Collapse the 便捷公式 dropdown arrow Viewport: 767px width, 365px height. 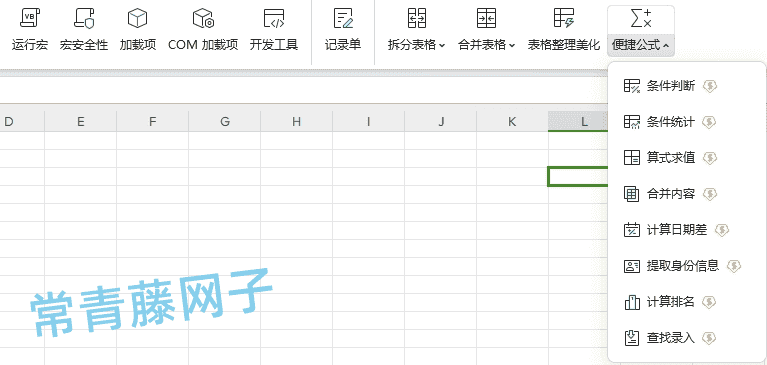pos(666,46)
